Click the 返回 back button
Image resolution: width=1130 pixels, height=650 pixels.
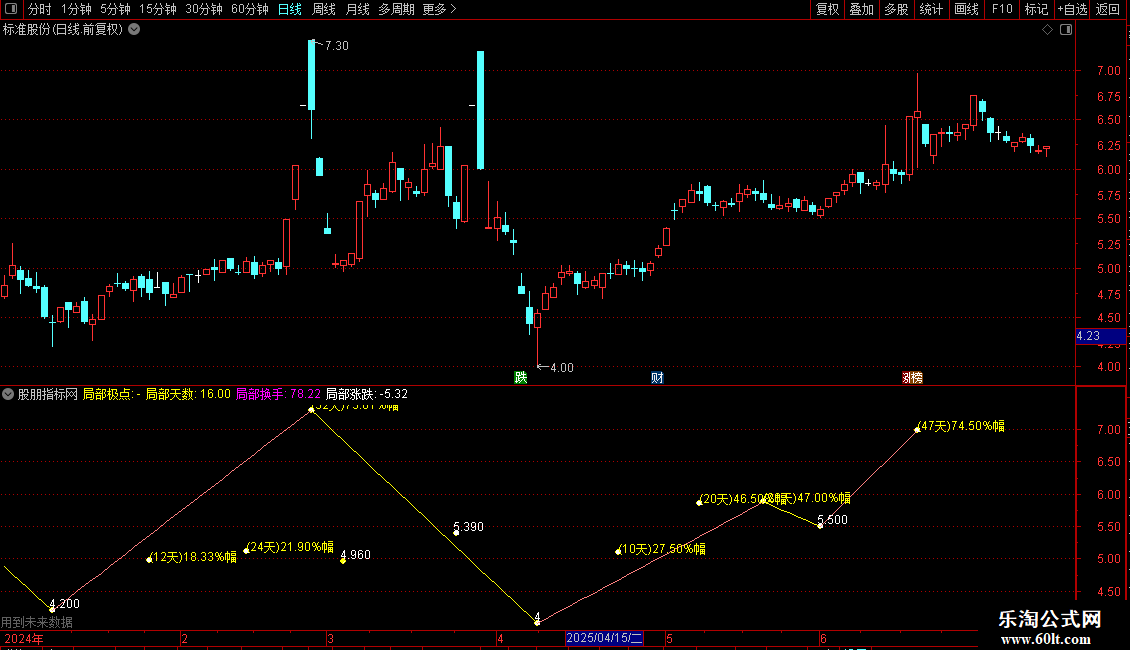point(1108,9)
